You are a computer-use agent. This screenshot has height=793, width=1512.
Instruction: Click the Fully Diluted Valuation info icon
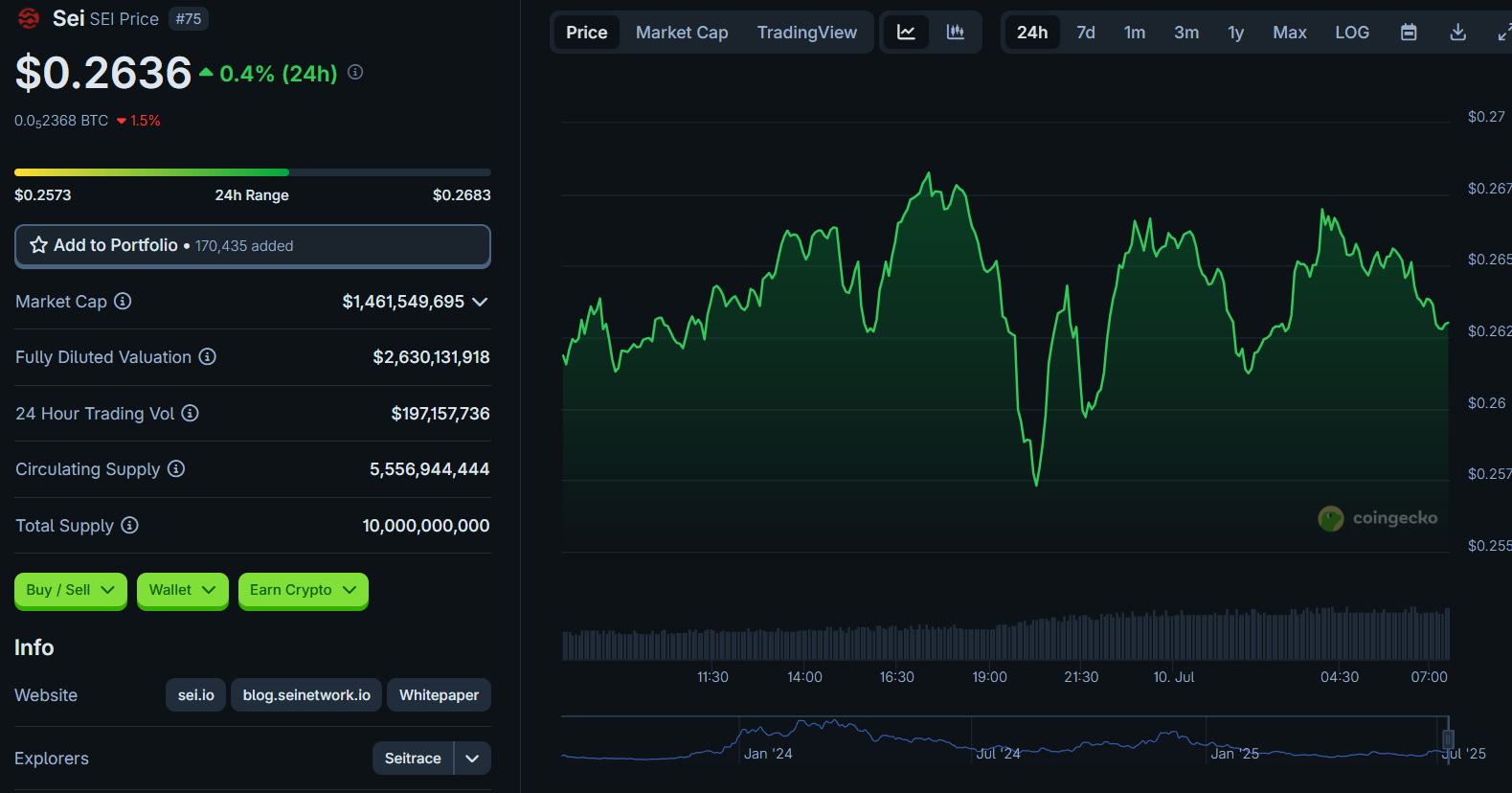click(207, 356)
